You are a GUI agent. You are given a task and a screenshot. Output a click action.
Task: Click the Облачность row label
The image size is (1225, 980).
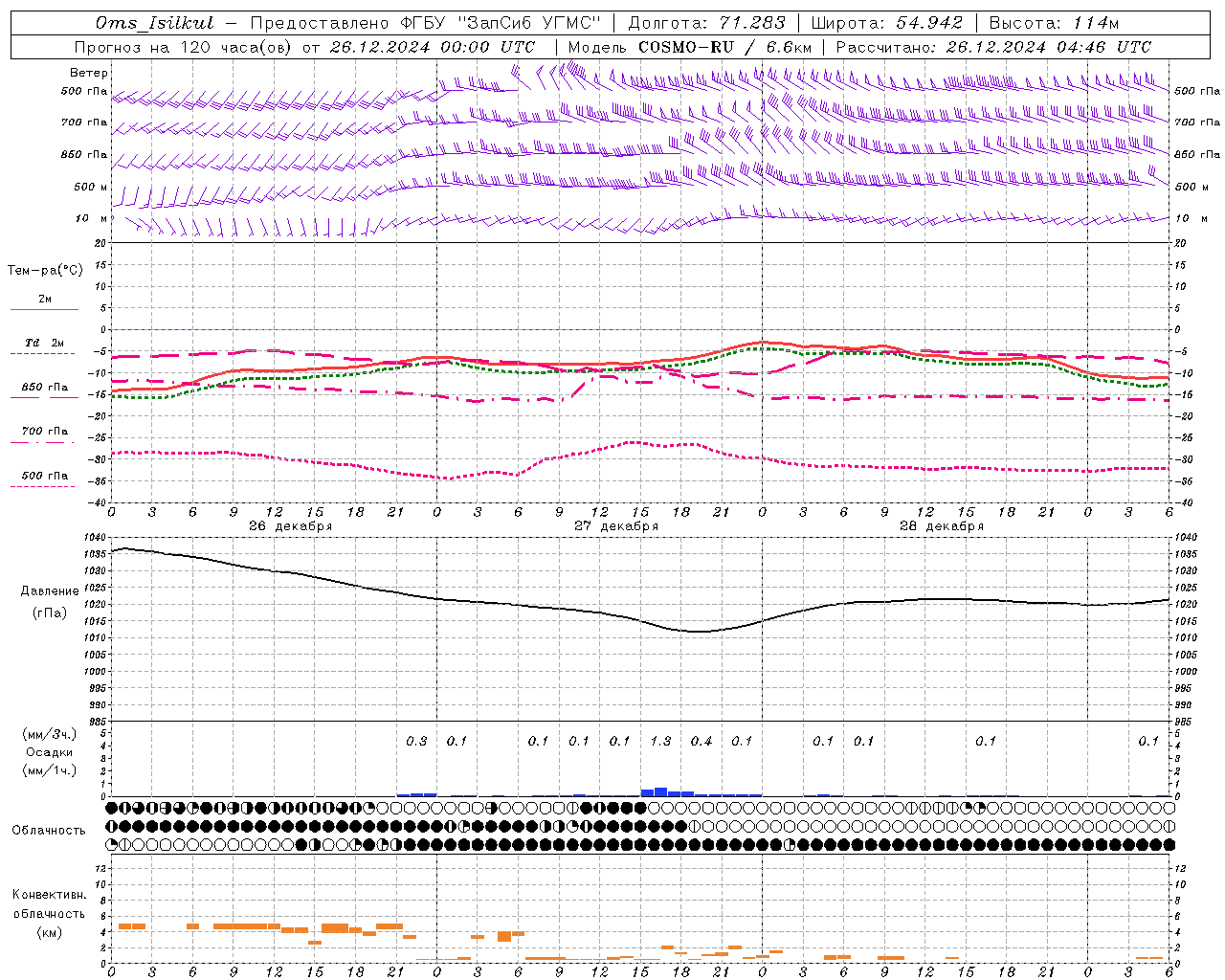(49, 830)
